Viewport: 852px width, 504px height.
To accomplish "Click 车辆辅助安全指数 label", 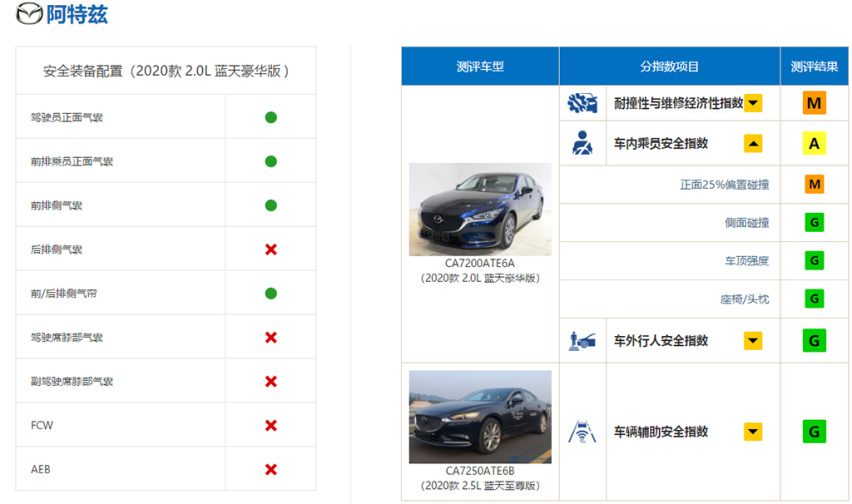I will click(x=661, y=432).
